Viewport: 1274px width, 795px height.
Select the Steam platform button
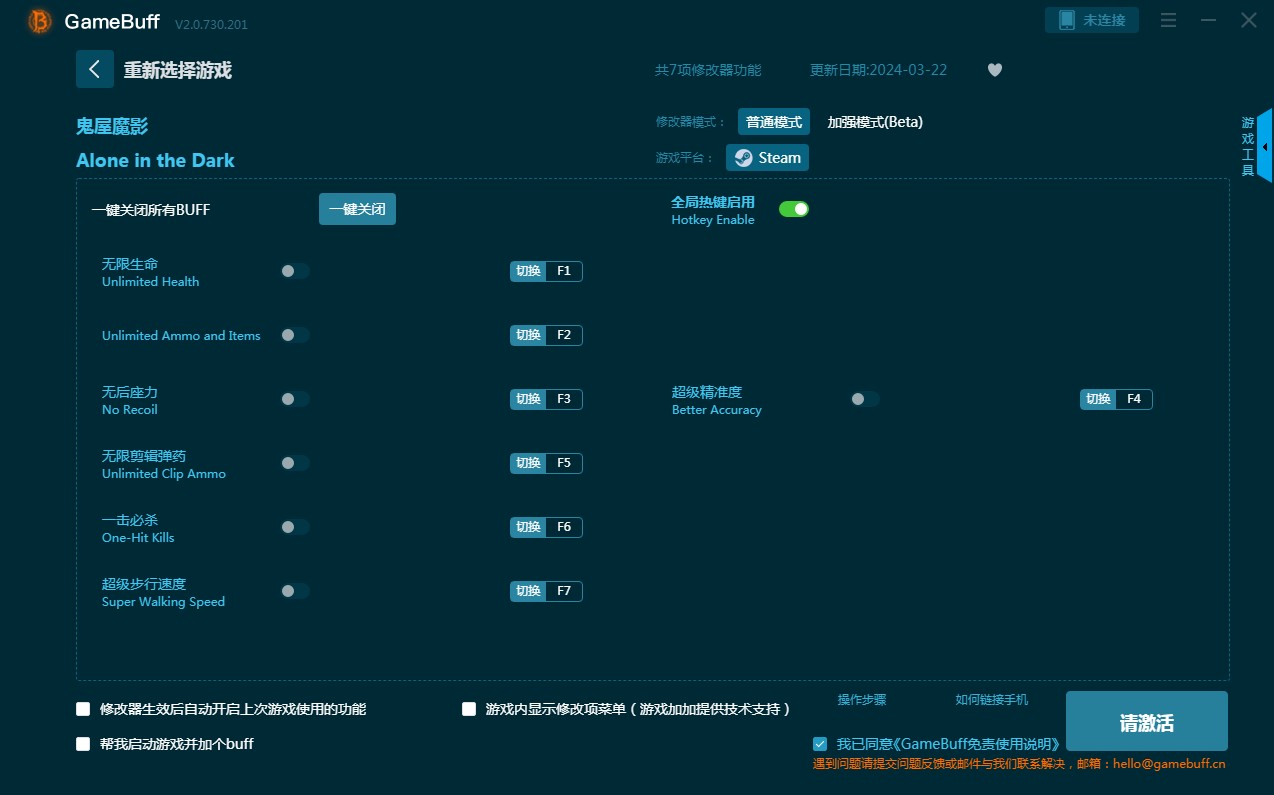[767, 158]
